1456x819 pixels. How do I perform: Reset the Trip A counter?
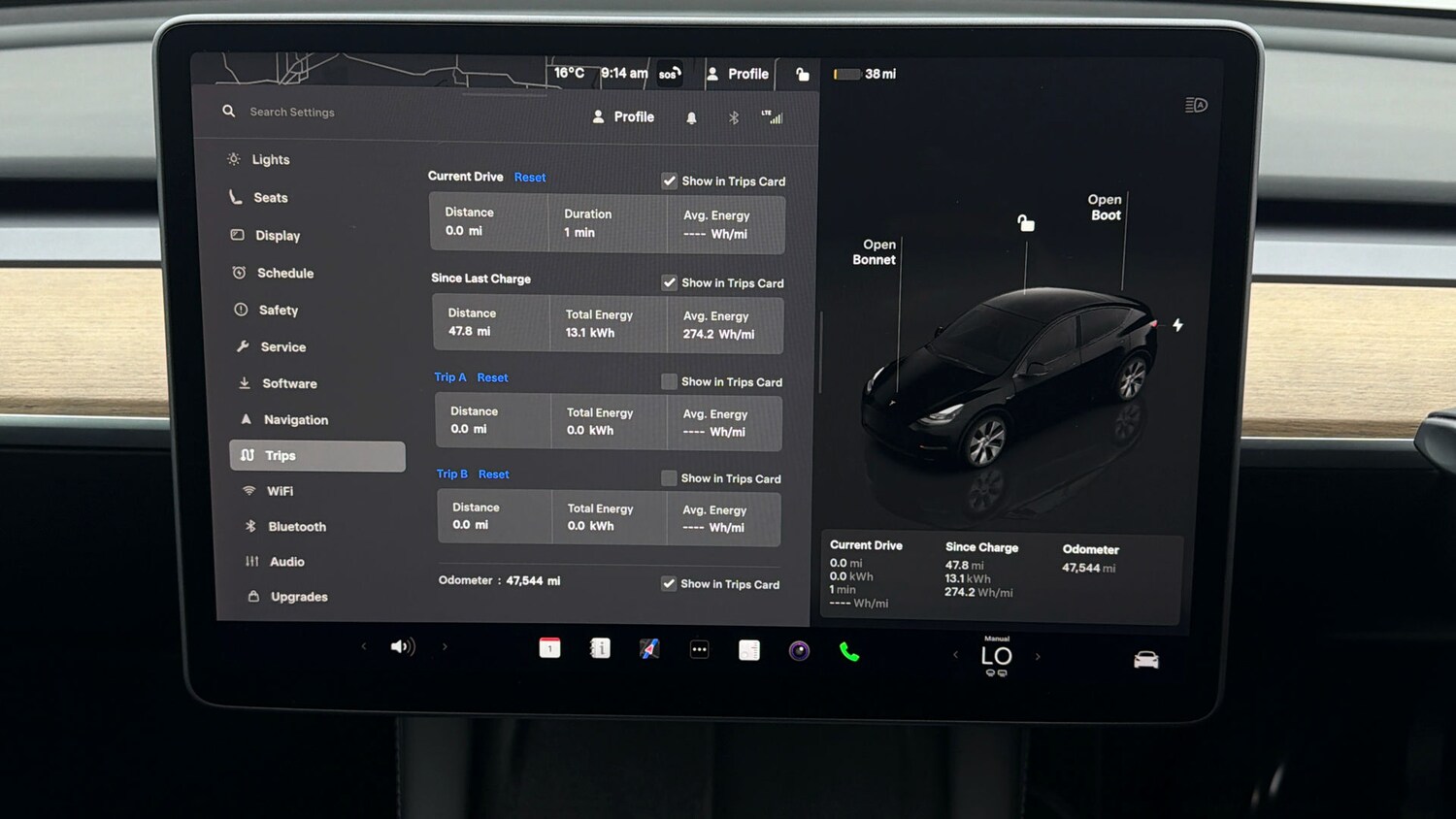coord(493,377)
